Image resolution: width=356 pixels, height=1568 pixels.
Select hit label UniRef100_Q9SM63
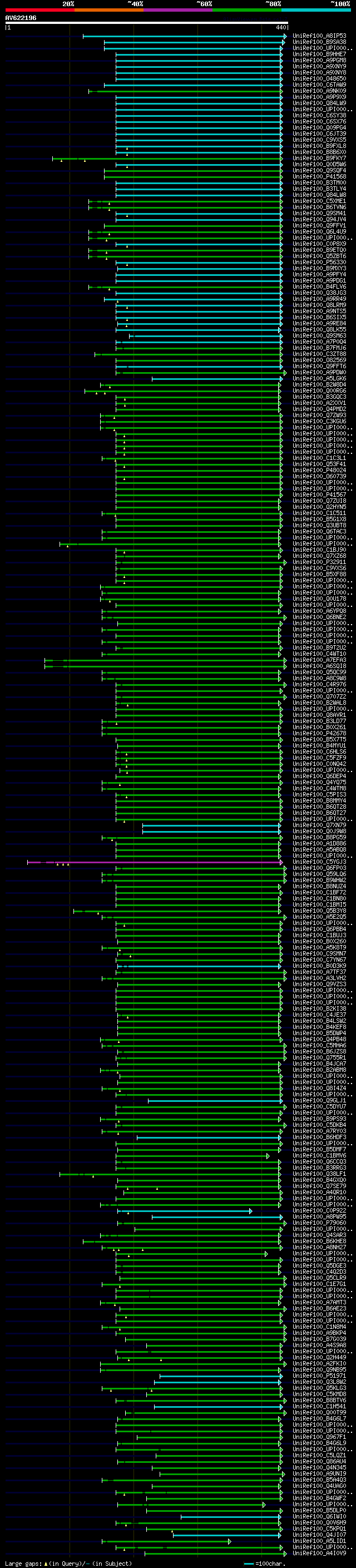tap(319, 336)
